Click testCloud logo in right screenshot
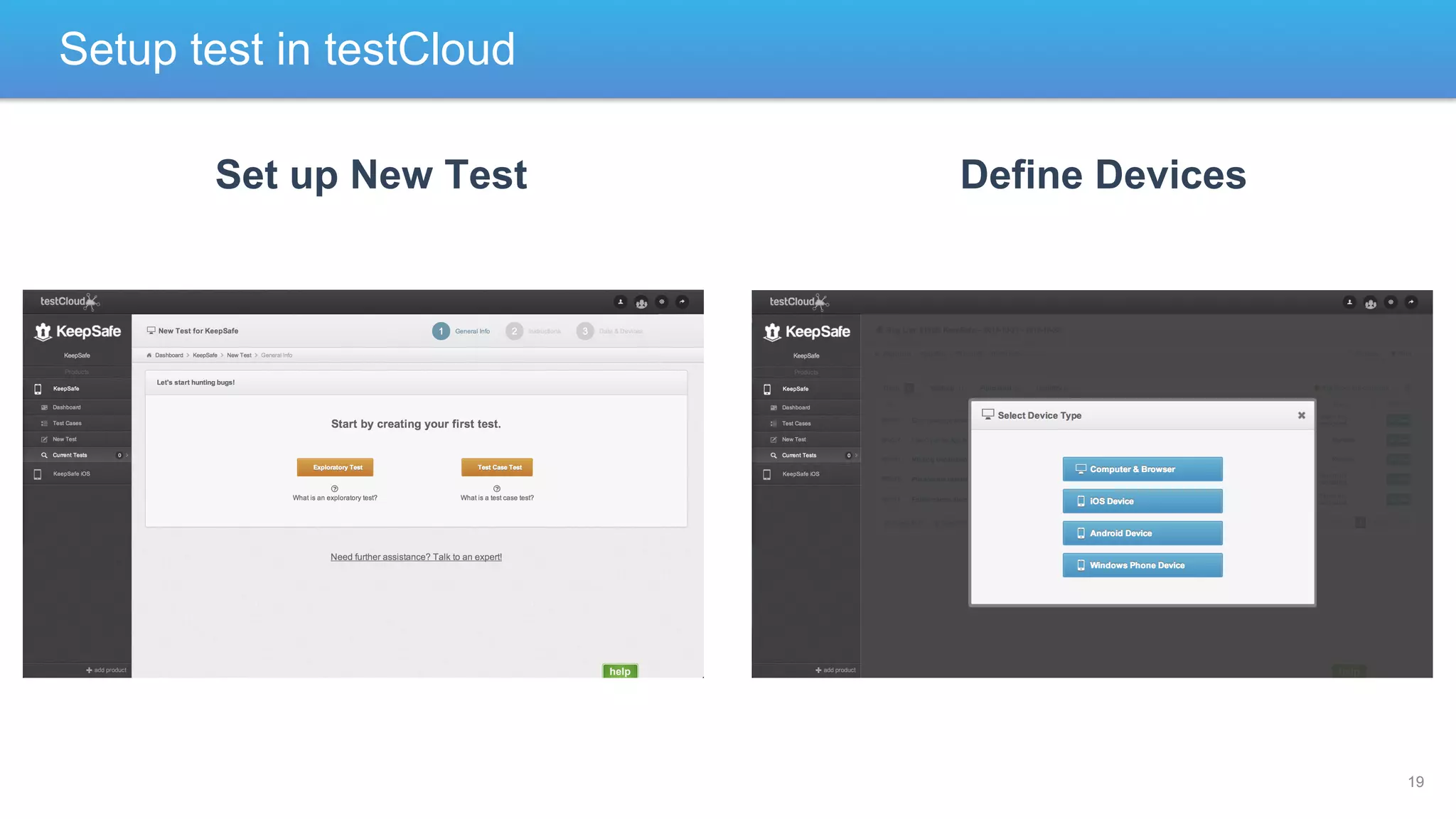The image size is (1456, 819). pos(799,301)
